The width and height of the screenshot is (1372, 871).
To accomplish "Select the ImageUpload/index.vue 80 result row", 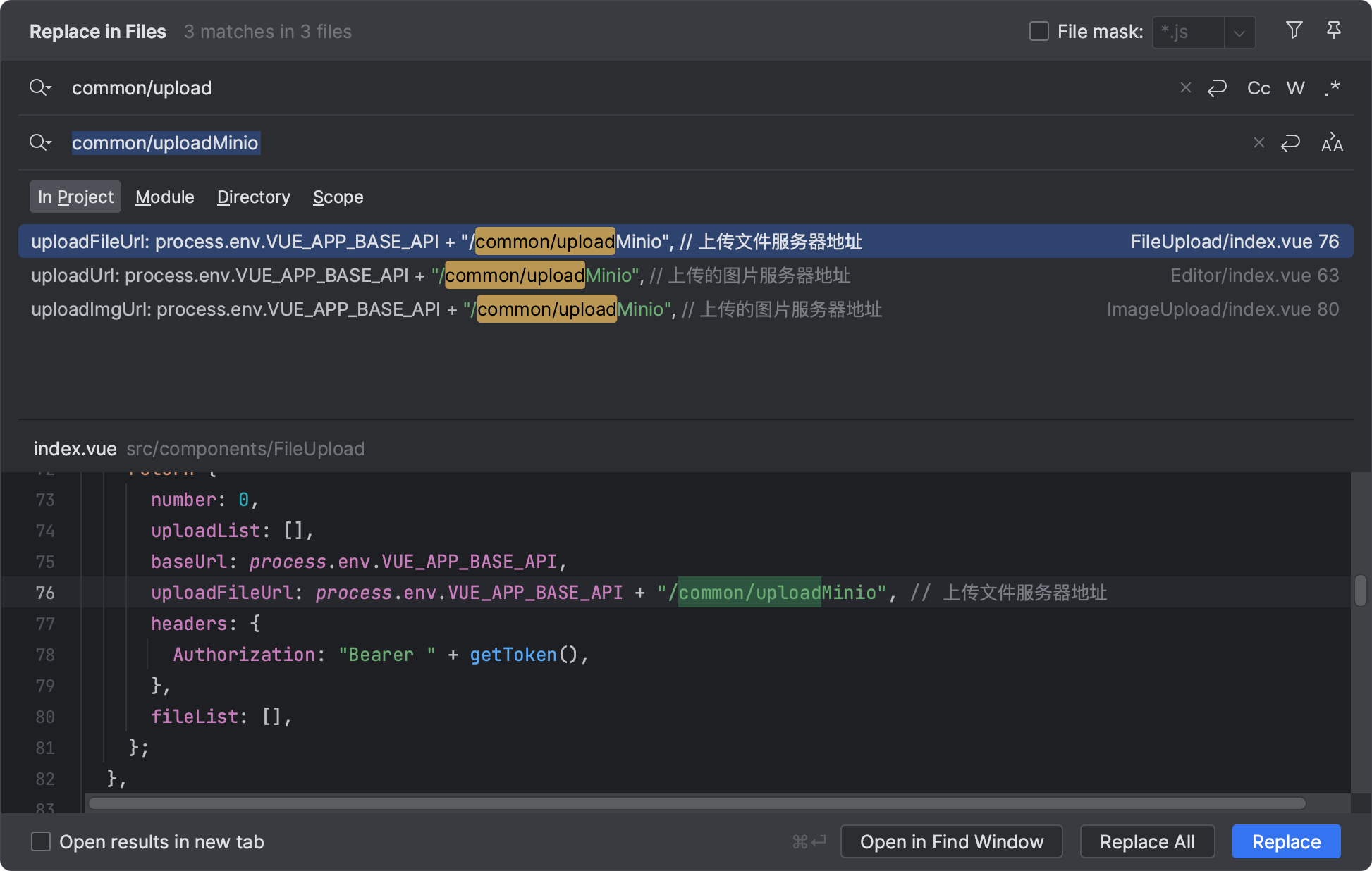I will 685,309.
